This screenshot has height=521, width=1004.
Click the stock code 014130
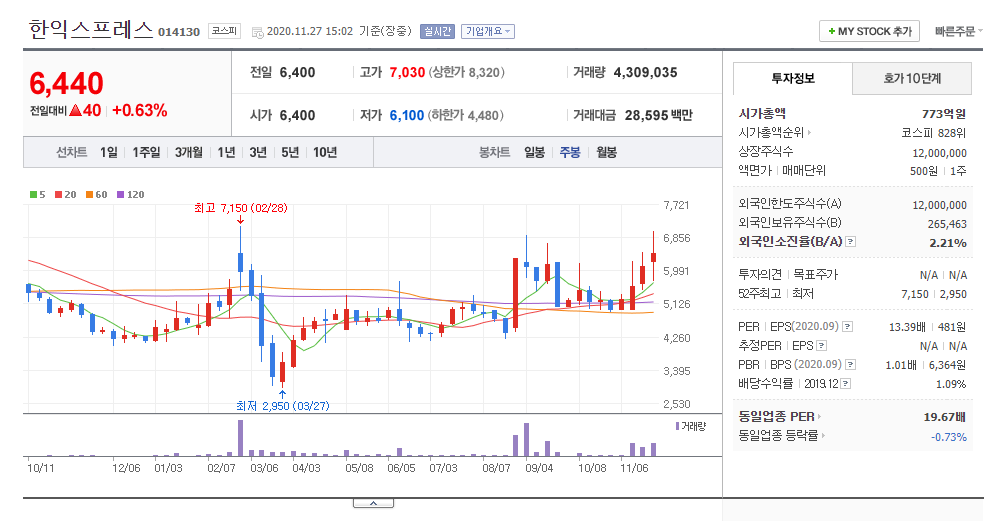pyautogui.click(x=179, y=32)
